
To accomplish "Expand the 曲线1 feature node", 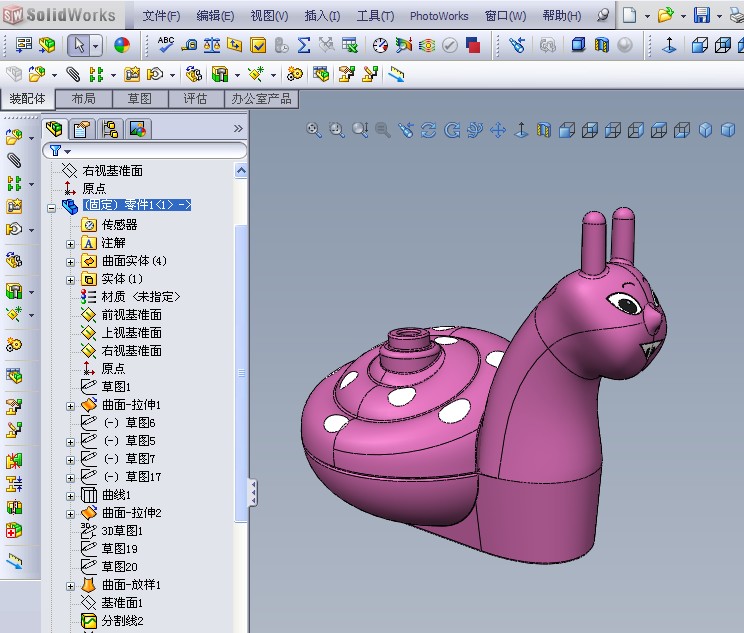I will pos(71,496).
